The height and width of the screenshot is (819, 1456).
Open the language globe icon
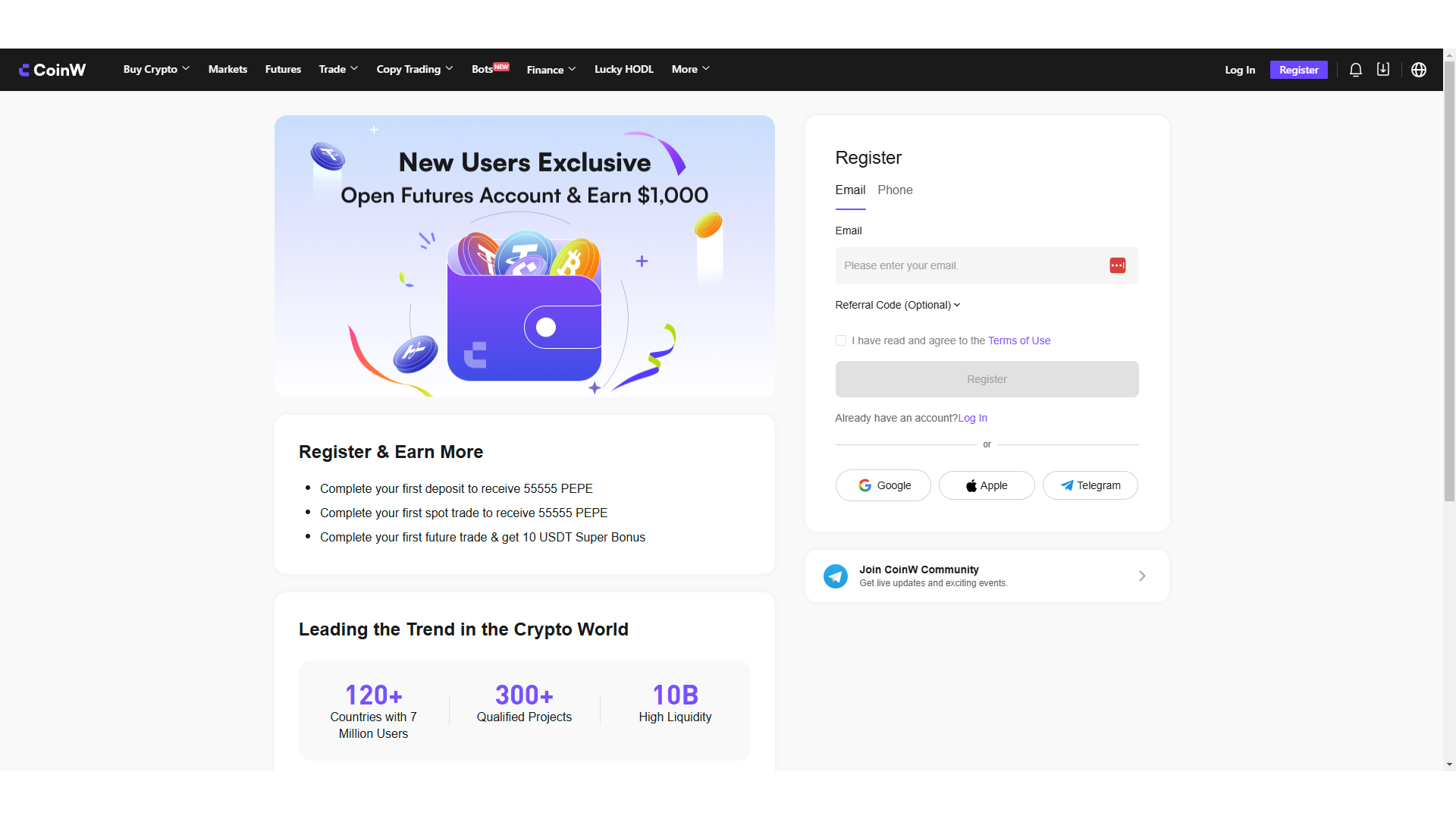(x=1419, y=70)
